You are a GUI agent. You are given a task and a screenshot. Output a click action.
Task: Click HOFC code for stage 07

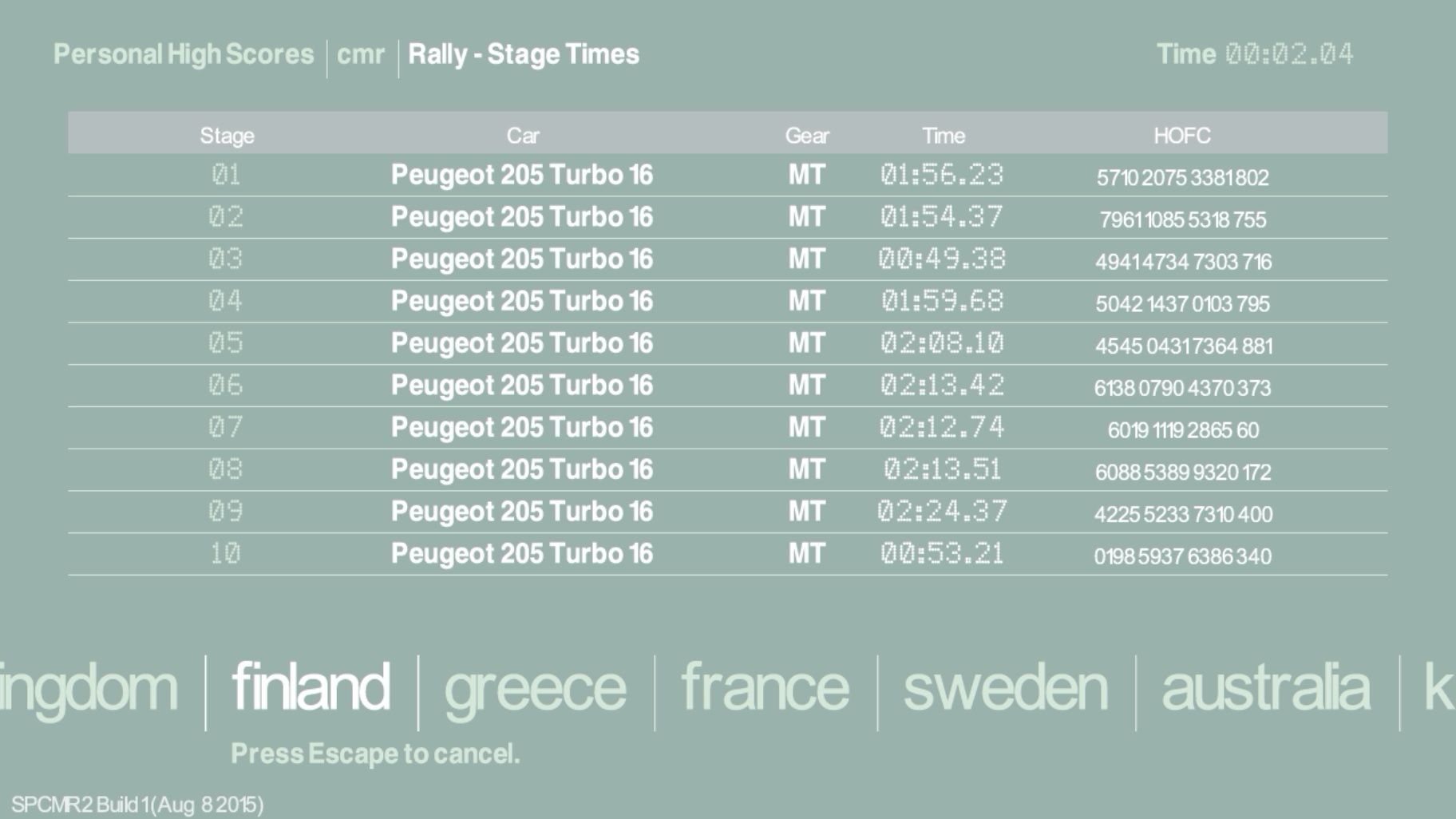click(x=1183, y=430)
